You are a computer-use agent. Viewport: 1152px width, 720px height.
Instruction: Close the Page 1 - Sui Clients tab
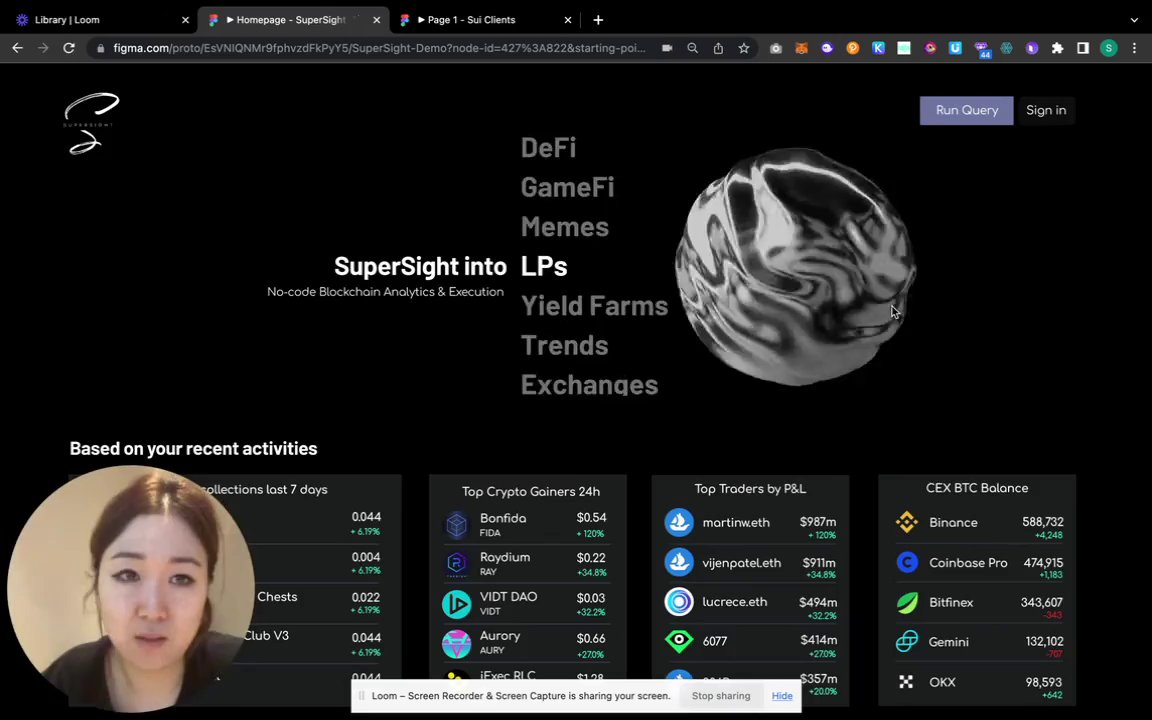tap(567, 20)
